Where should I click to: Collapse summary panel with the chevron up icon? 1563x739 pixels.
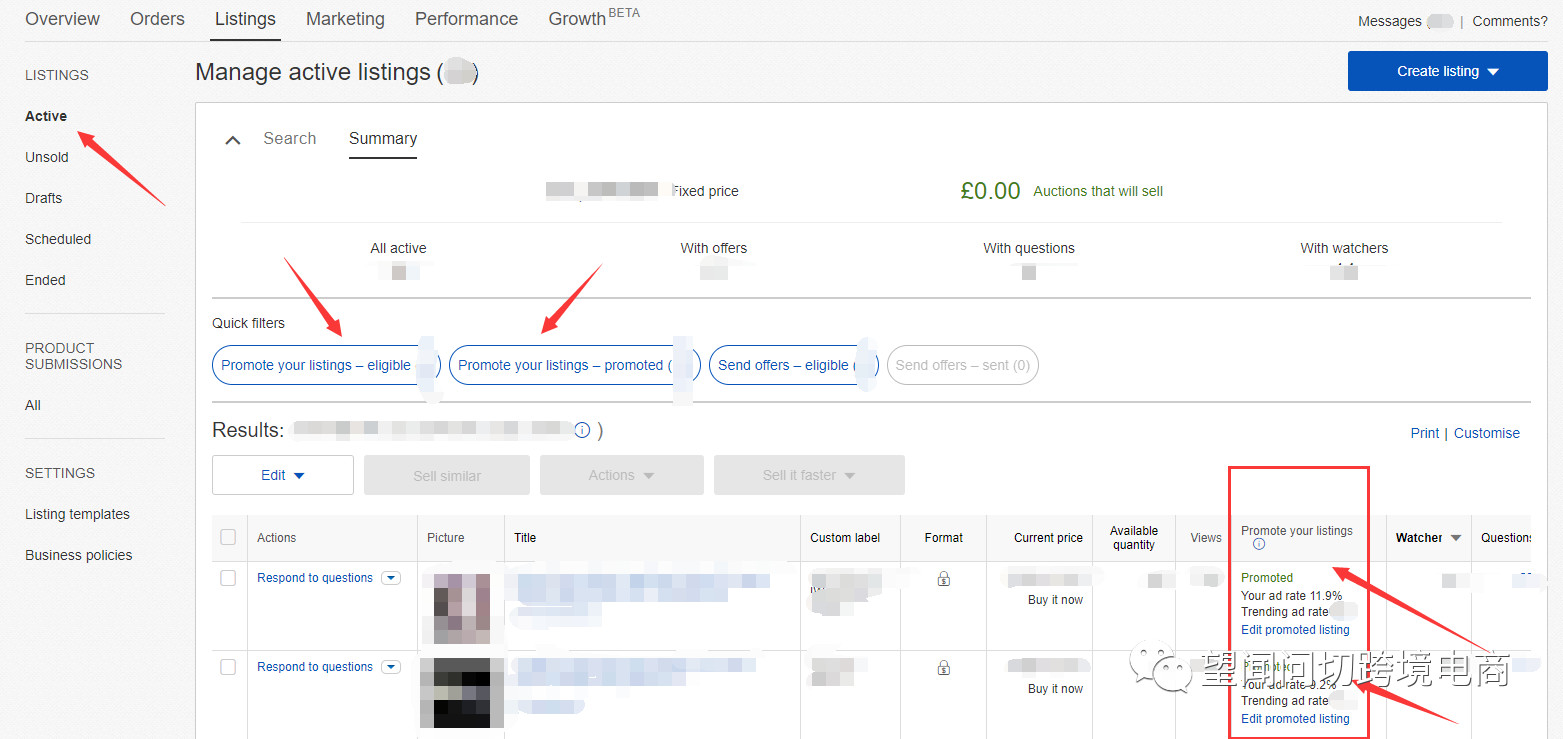pos(233,140)
